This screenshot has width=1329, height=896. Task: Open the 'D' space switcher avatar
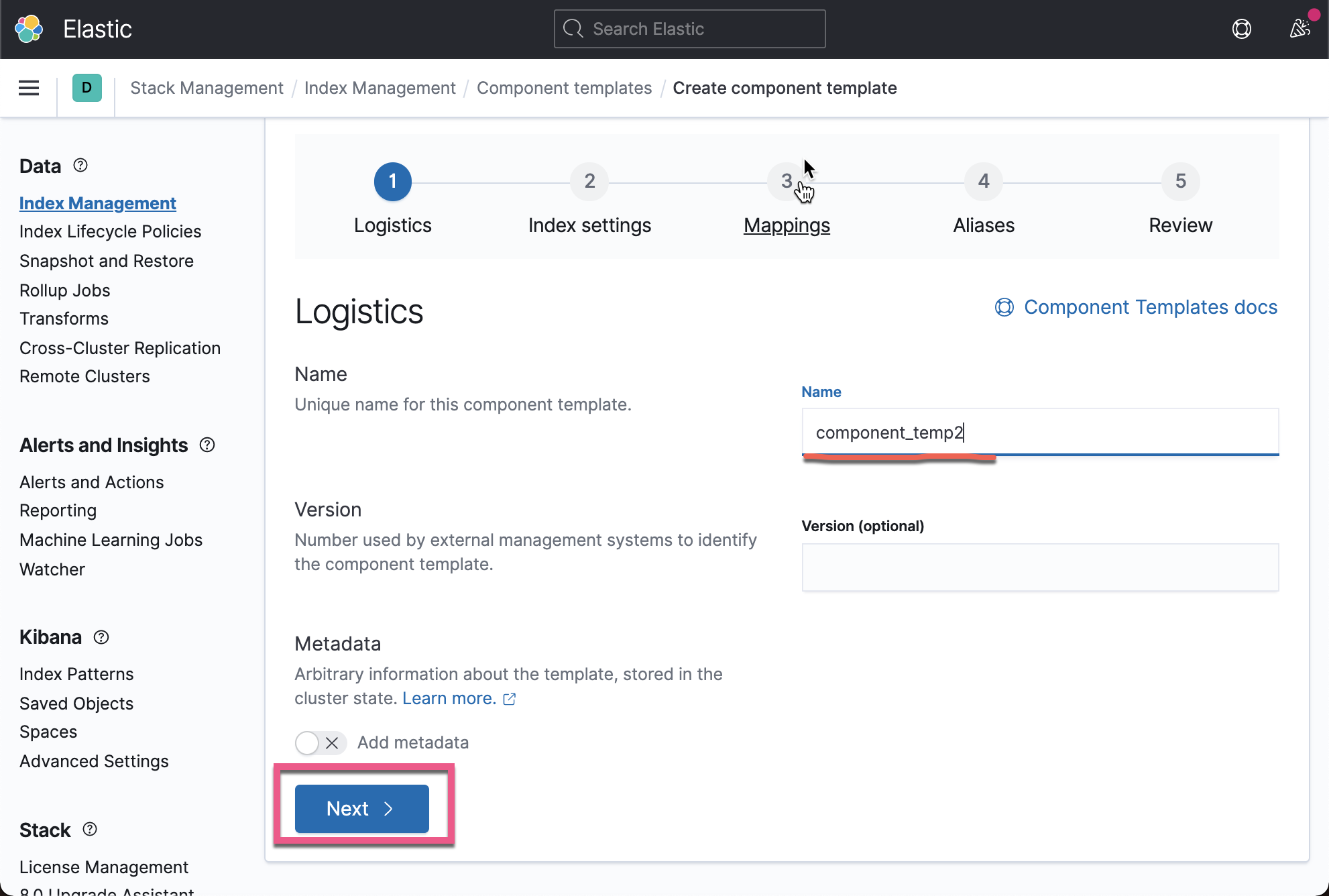[86, 88]
